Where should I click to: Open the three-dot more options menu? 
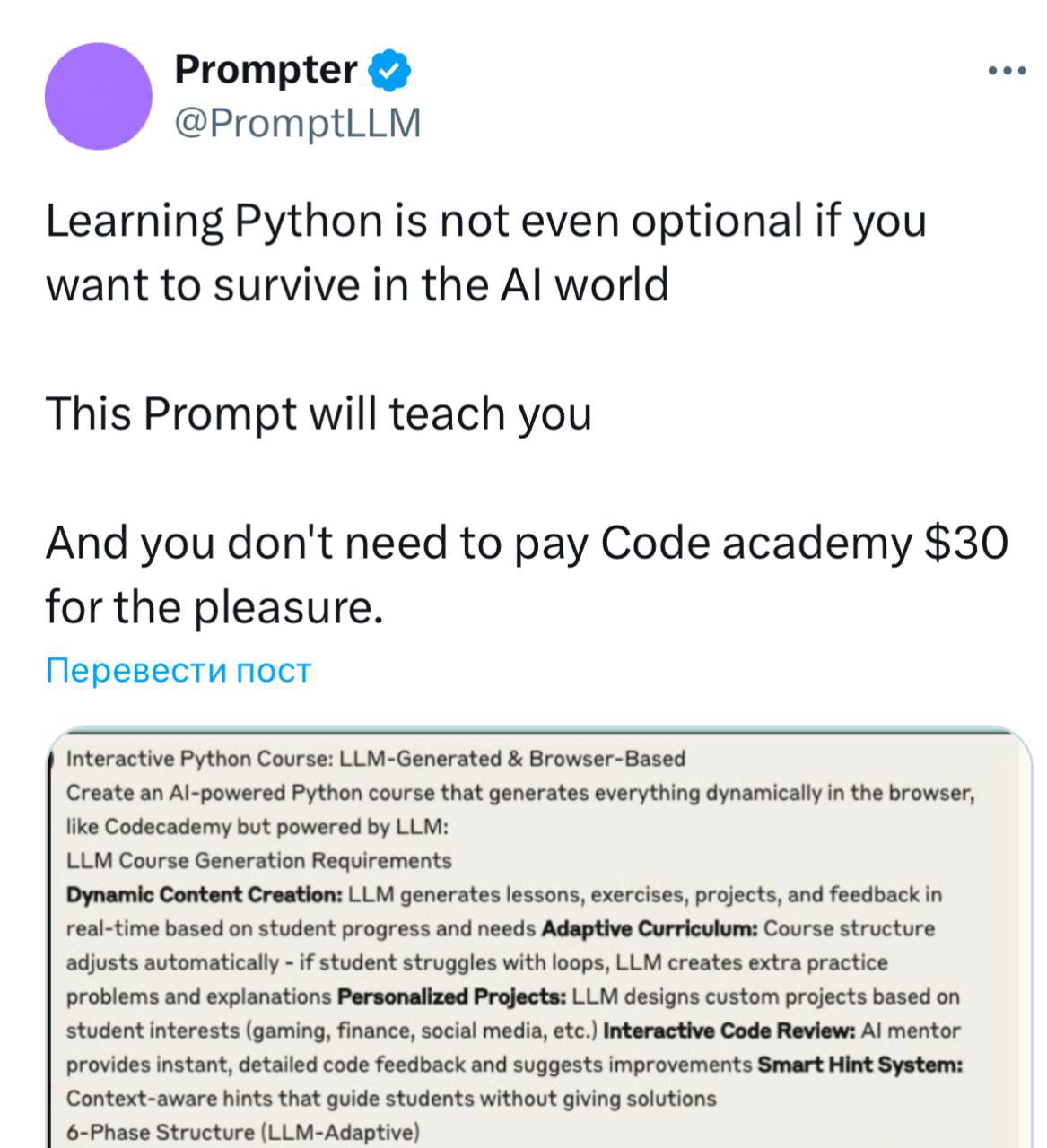[1007, 71]
